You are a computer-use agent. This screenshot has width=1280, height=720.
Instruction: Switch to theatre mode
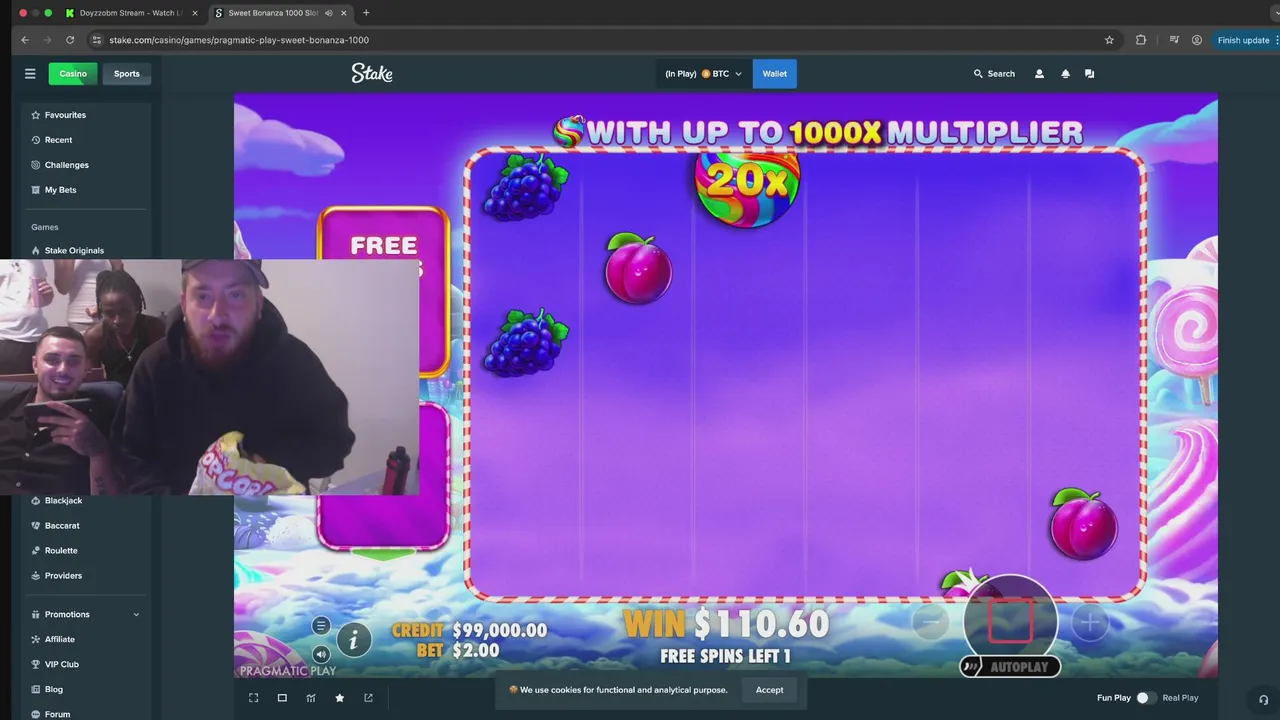[x=282, y=698]
